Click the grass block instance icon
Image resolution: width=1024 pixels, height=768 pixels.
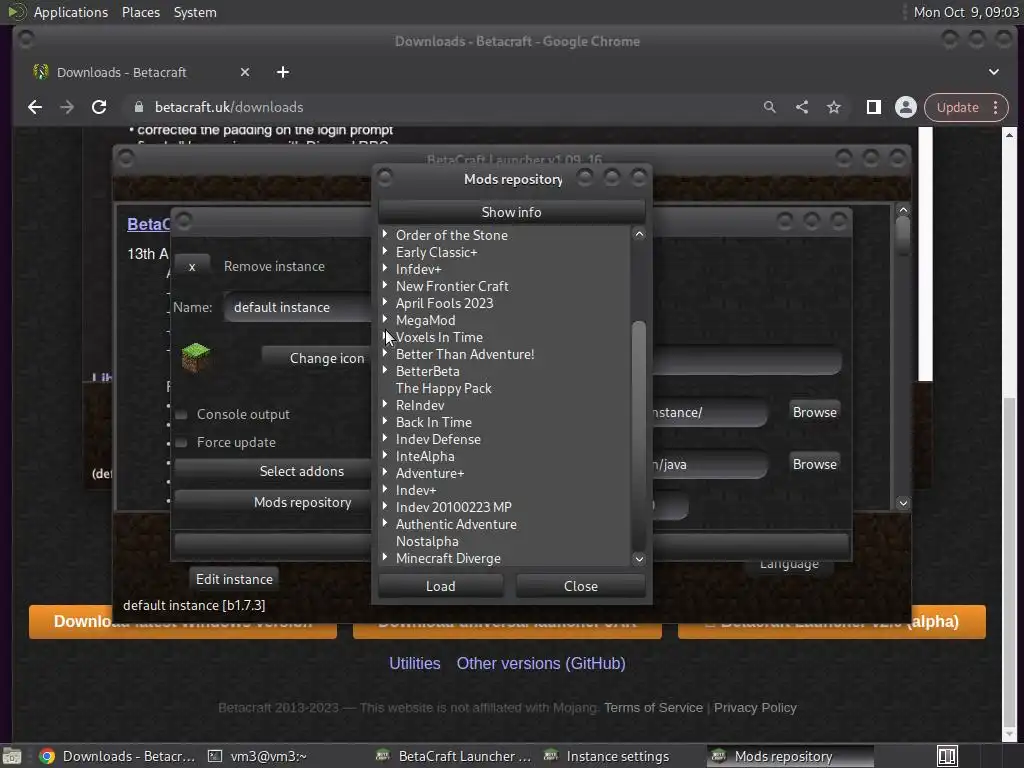pos(195,357)
